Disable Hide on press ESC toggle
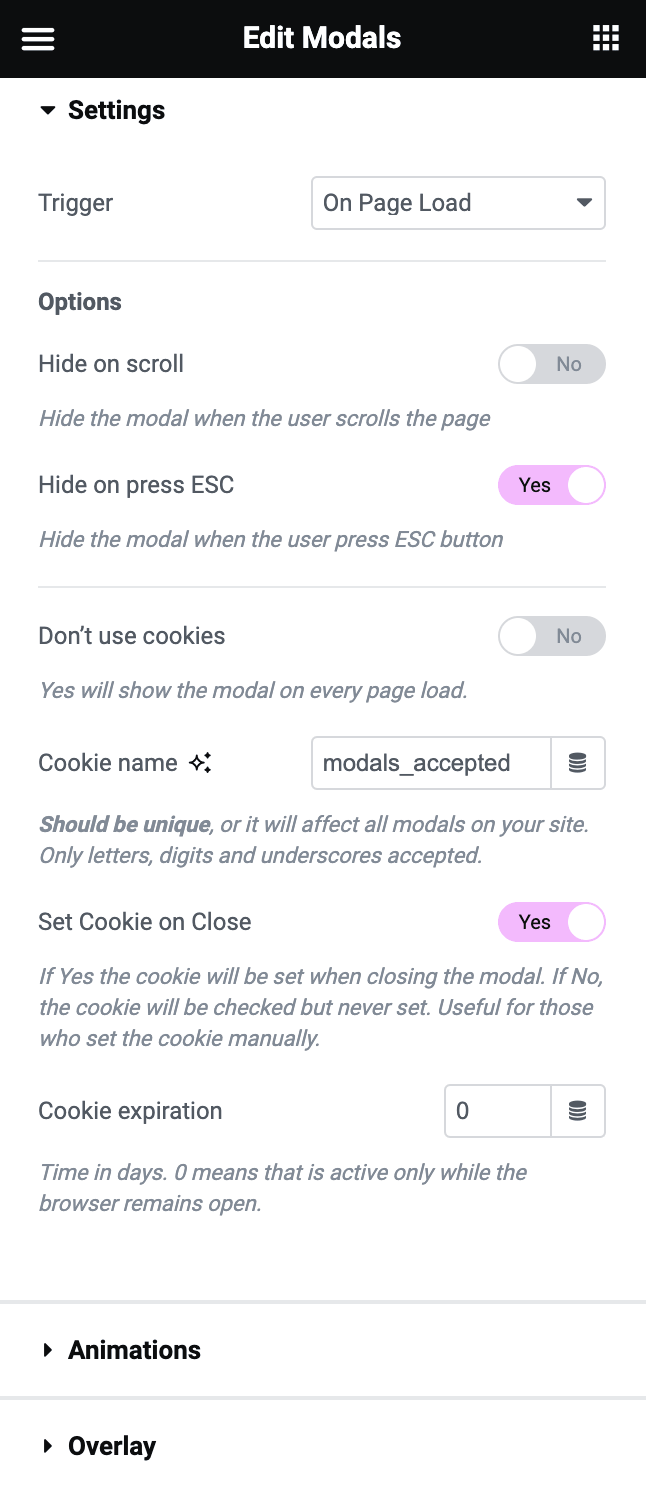This screenshot has height=1496, width=646. [551, 485]
